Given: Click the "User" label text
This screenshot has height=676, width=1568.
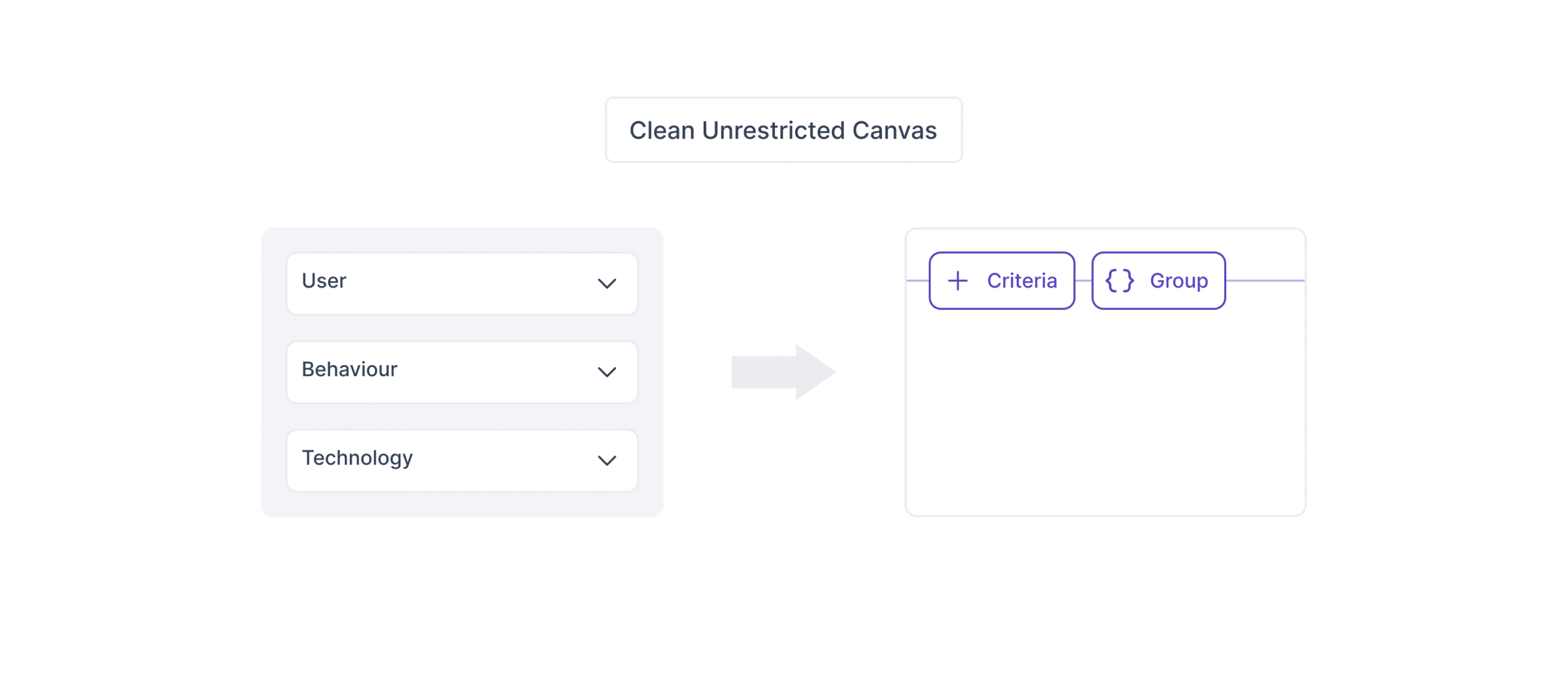Looking at the screenshot, I should click(x=323, y=281).
